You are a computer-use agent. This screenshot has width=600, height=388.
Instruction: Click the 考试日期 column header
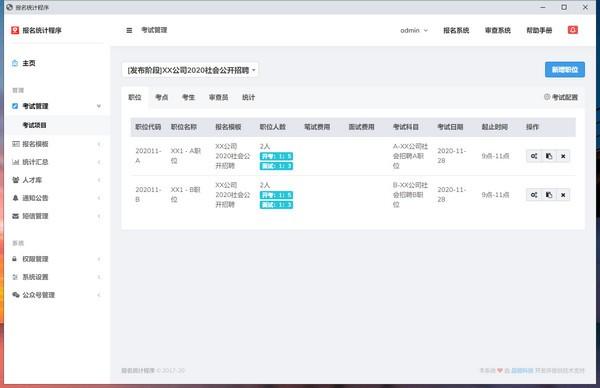pos(450,127)
